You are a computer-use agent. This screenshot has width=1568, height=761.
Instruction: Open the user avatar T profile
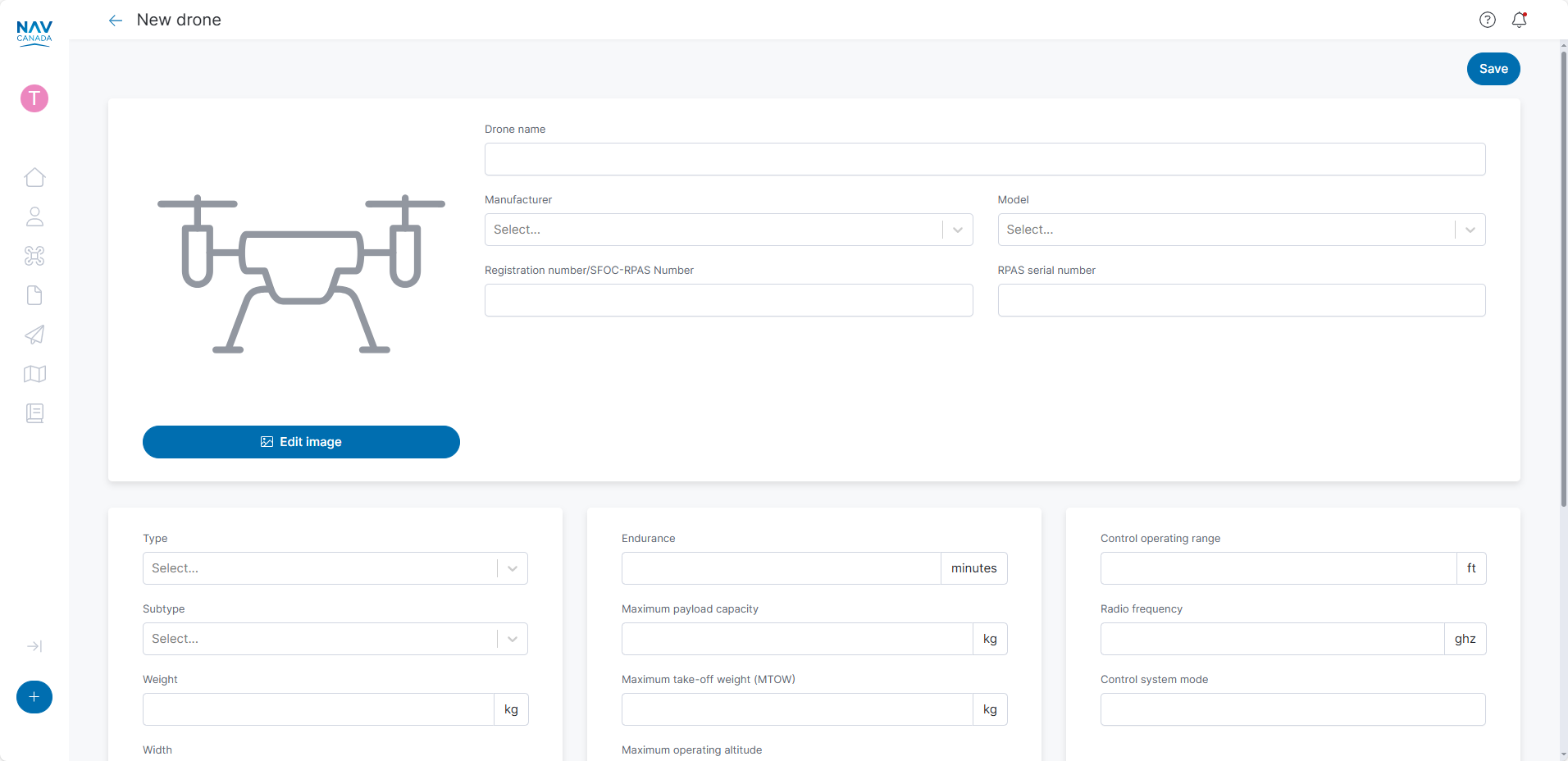(34, 98)
